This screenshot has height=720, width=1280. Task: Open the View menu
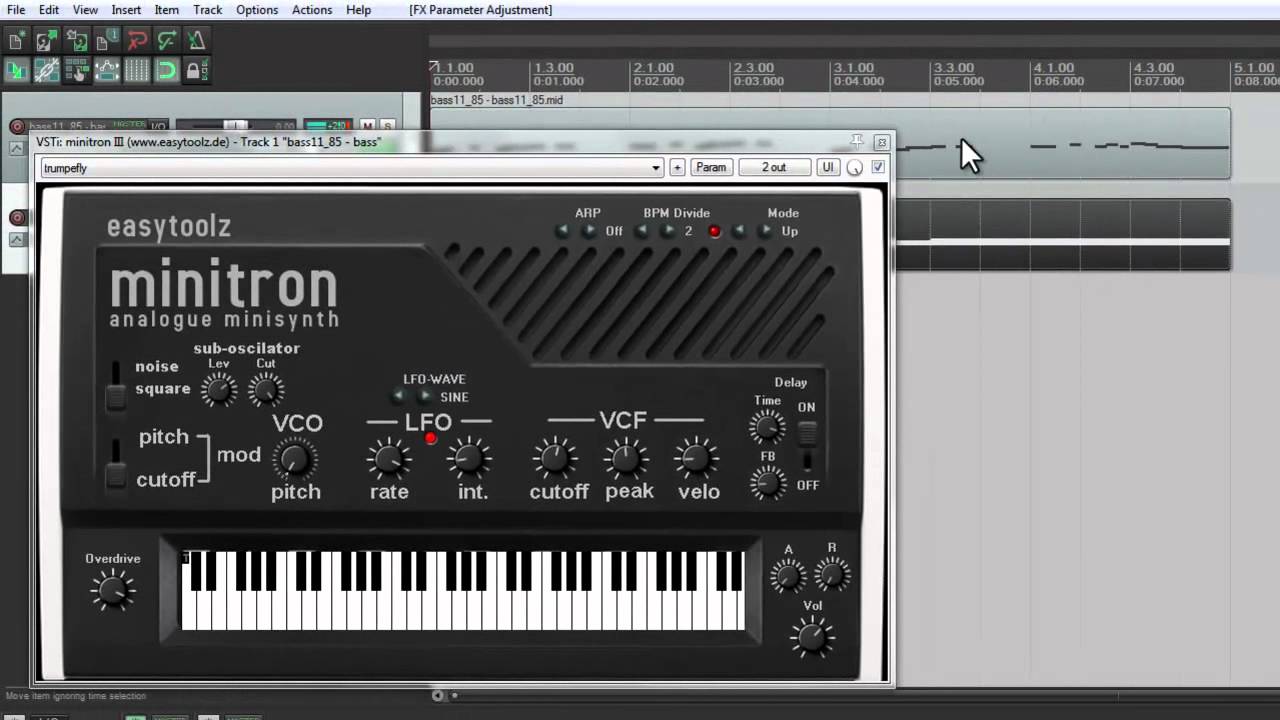pyautogui.click(x=85, y=10)
